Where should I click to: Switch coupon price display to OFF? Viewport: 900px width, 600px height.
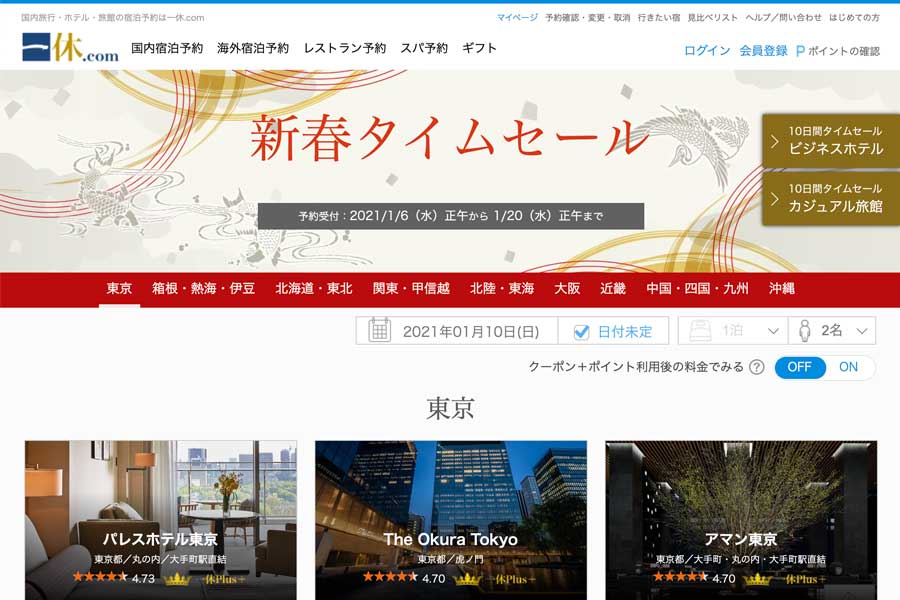pyautogui.click(x=800, y=367)
